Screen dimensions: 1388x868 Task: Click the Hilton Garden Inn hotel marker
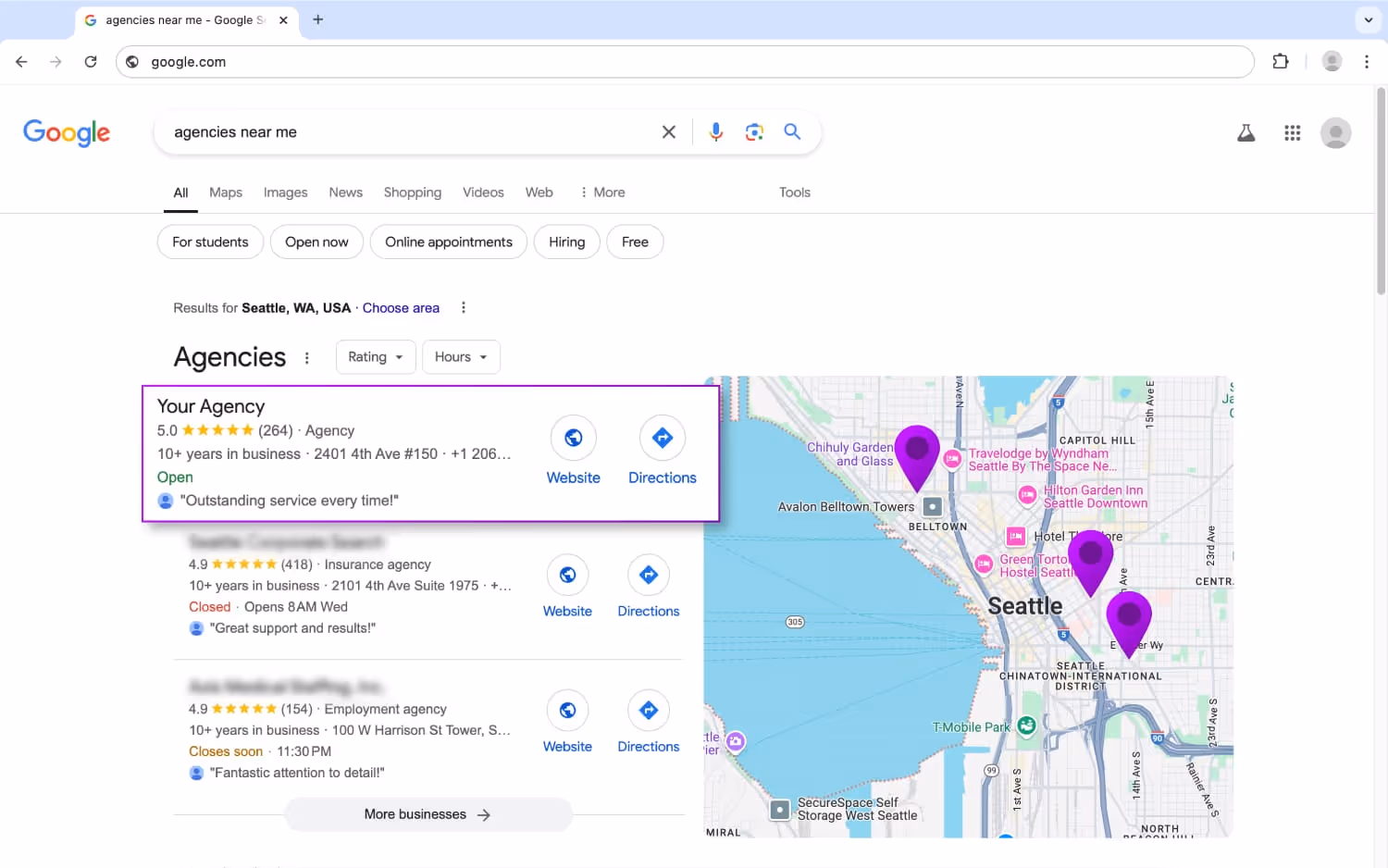1027,495
